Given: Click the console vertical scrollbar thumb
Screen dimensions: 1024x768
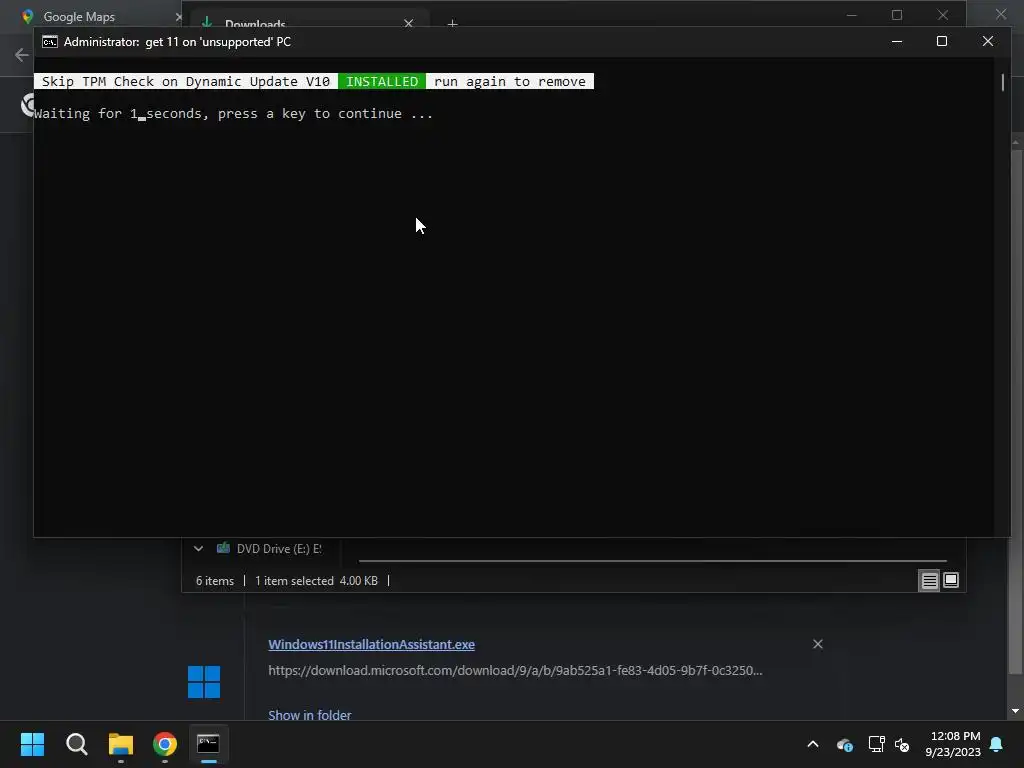Looking at the screenshot, I should pos(1002,82).
